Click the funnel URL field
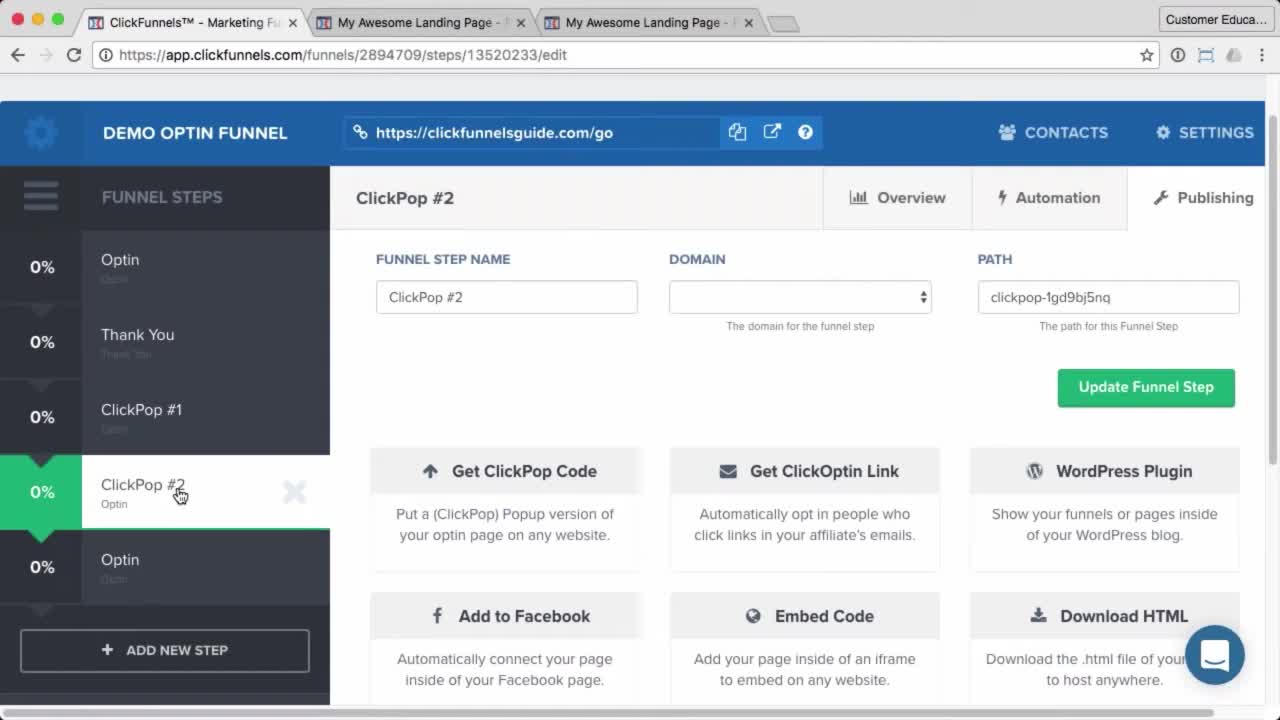The height and width of the screenshot is (720, 1280). point(532,132)
